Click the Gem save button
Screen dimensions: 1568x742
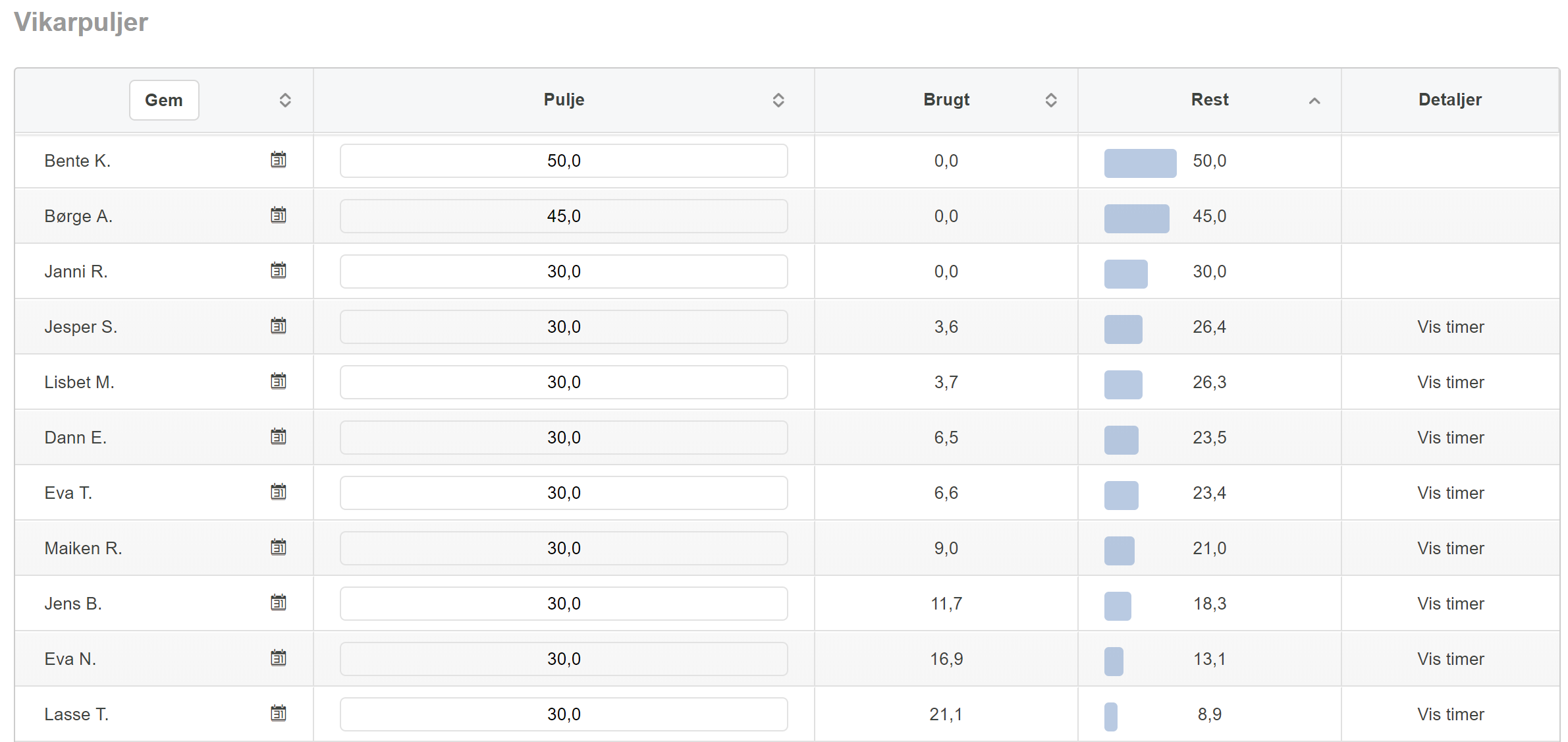tap(164, 100)
